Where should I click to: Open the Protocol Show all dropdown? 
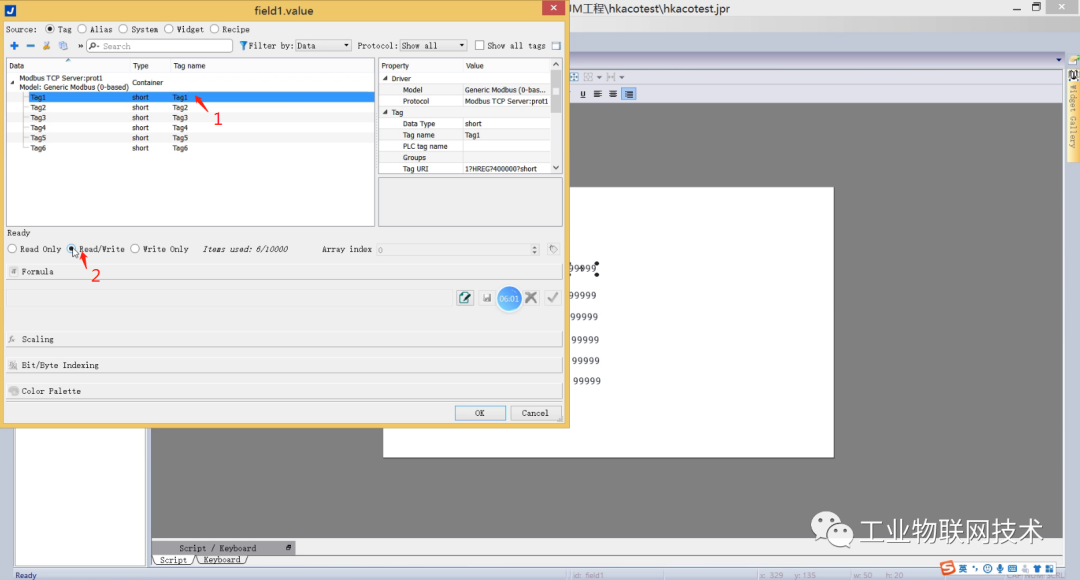coord(432,45)
